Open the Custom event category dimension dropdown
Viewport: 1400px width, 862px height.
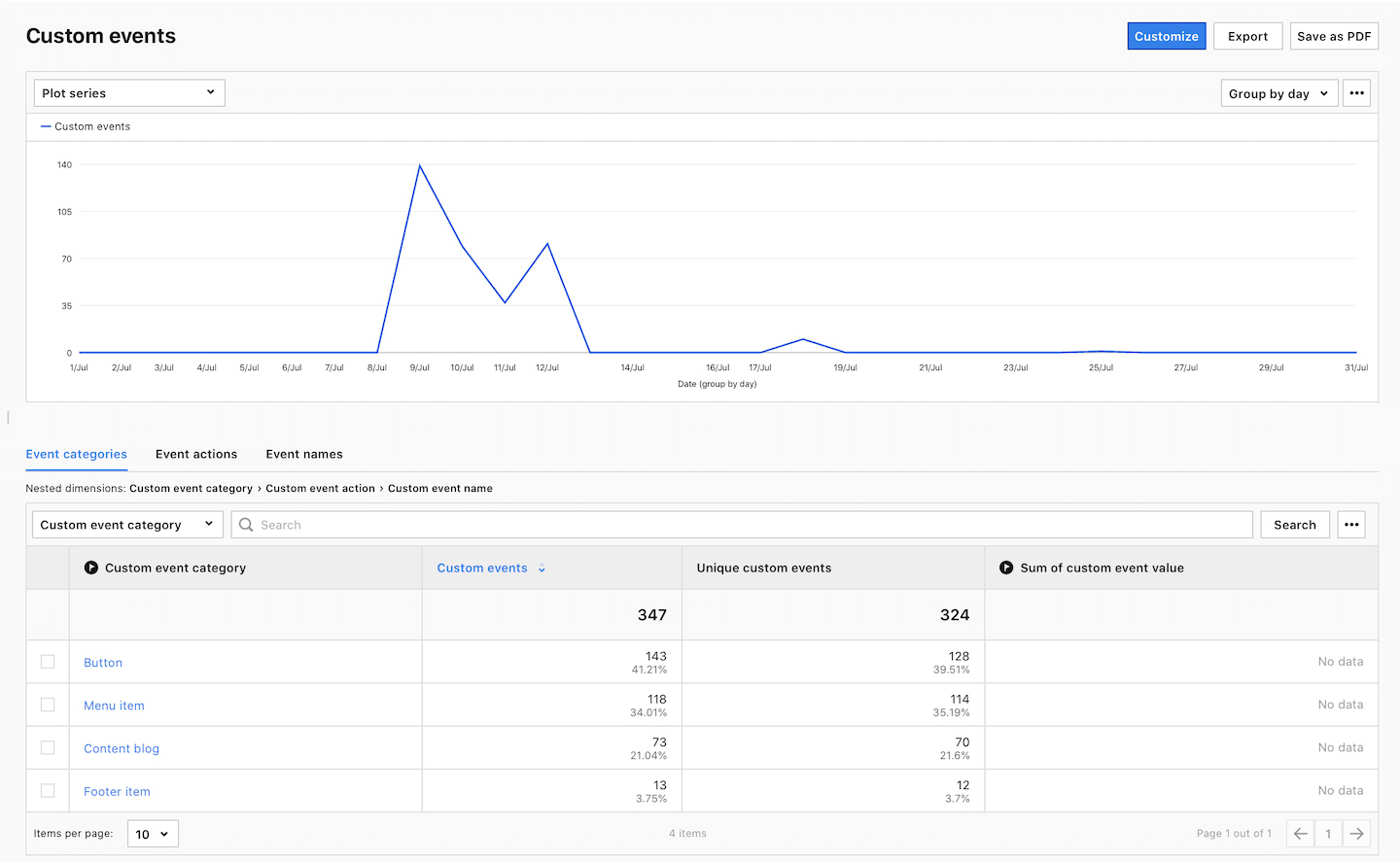click(x=127, y=525)
